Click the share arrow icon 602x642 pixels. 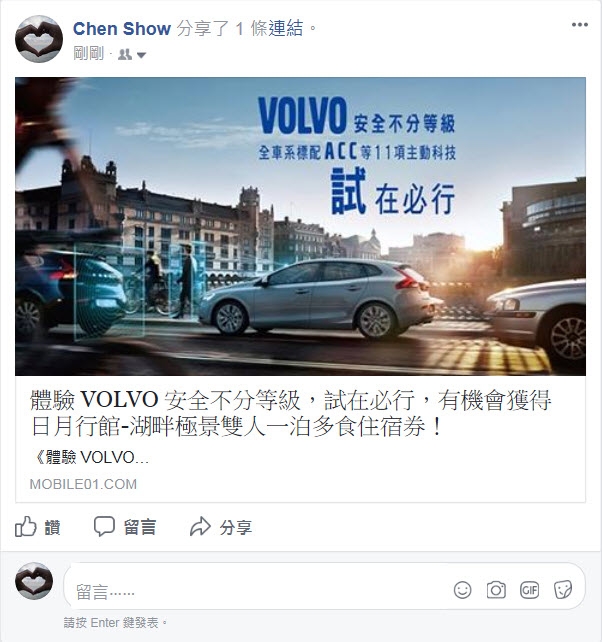click(x=200, y=527)
